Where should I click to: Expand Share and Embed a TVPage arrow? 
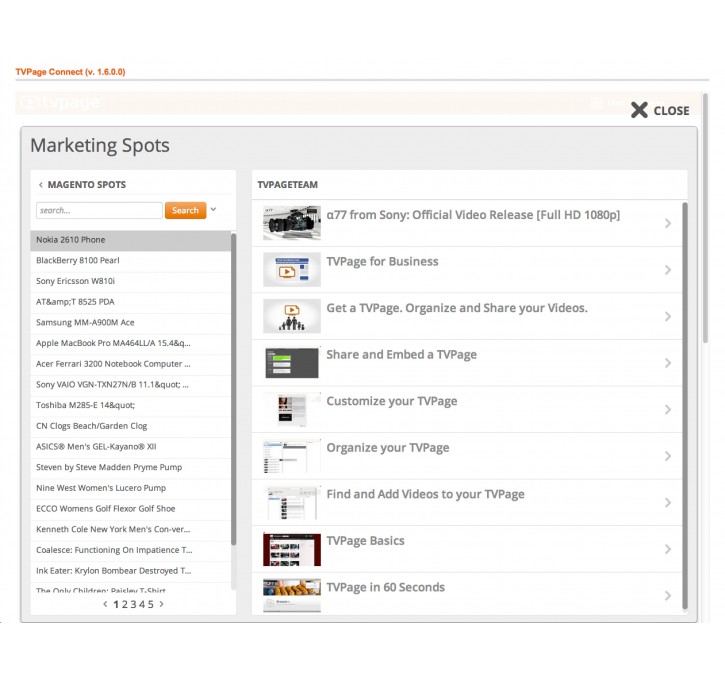point(668,363)
